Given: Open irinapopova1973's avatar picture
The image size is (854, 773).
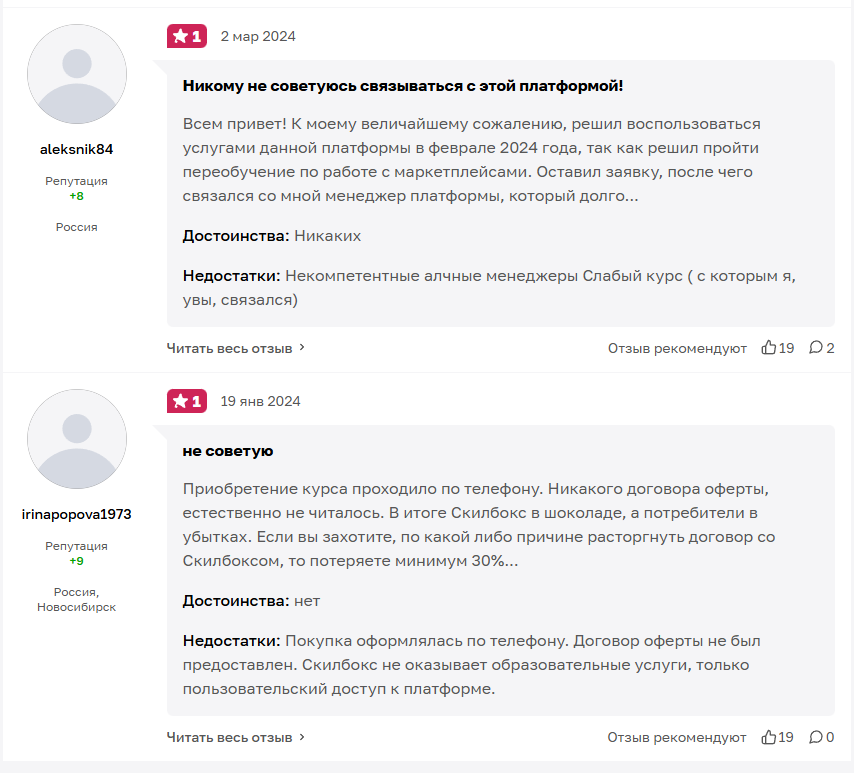Looking at the screenshot, I should [x=77, y=440].
